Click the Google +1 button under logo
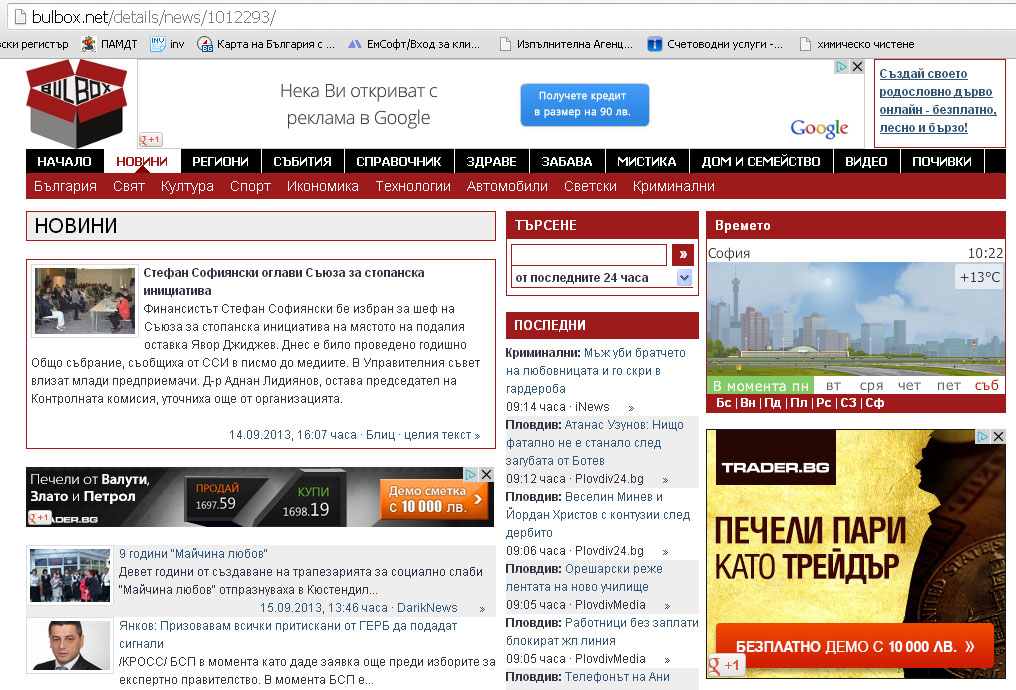This screenshot has width=1016, height=690. (150, 139)
